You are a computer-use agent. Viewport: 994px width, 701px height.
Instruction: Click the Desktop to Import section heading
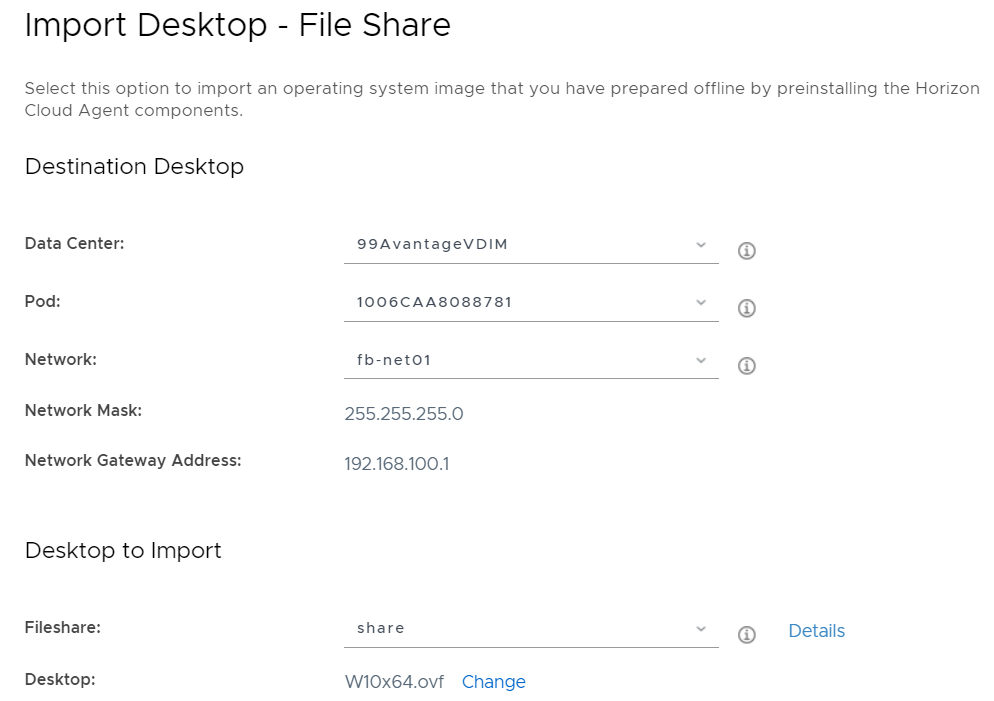pyautogui.click(x=123, y=550)
